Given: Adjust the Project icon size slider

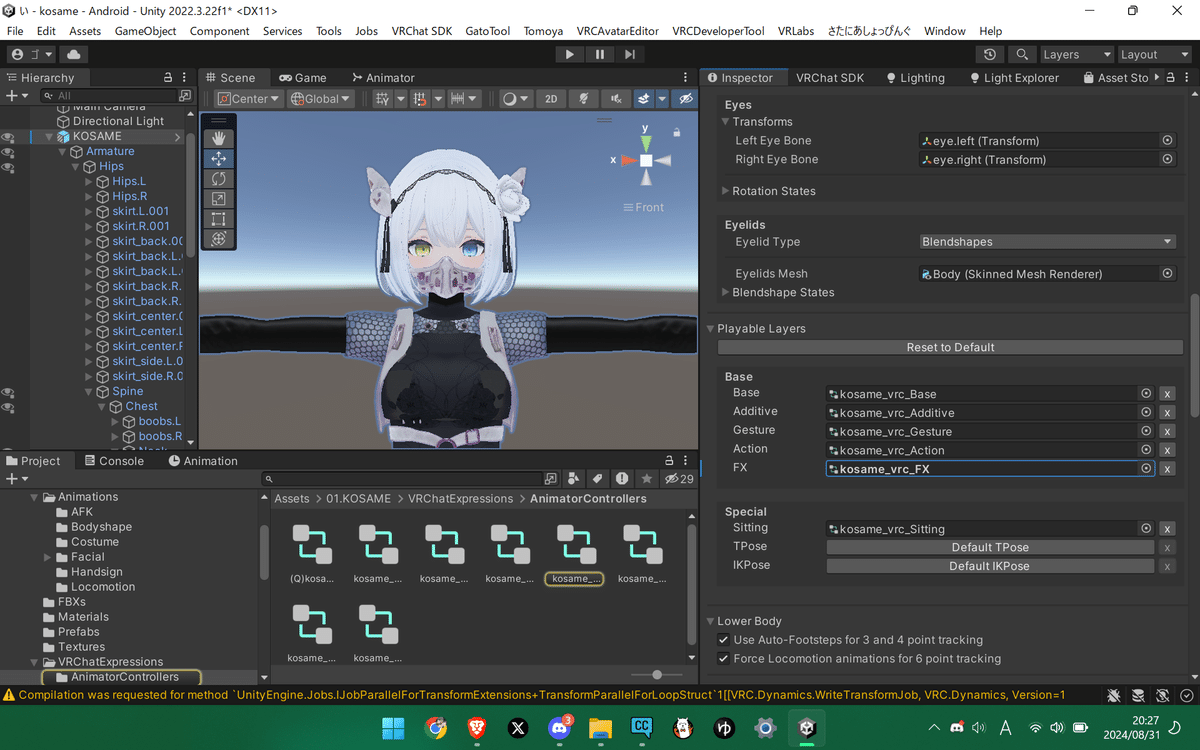Looking at the screenshot, I should 655,675.
